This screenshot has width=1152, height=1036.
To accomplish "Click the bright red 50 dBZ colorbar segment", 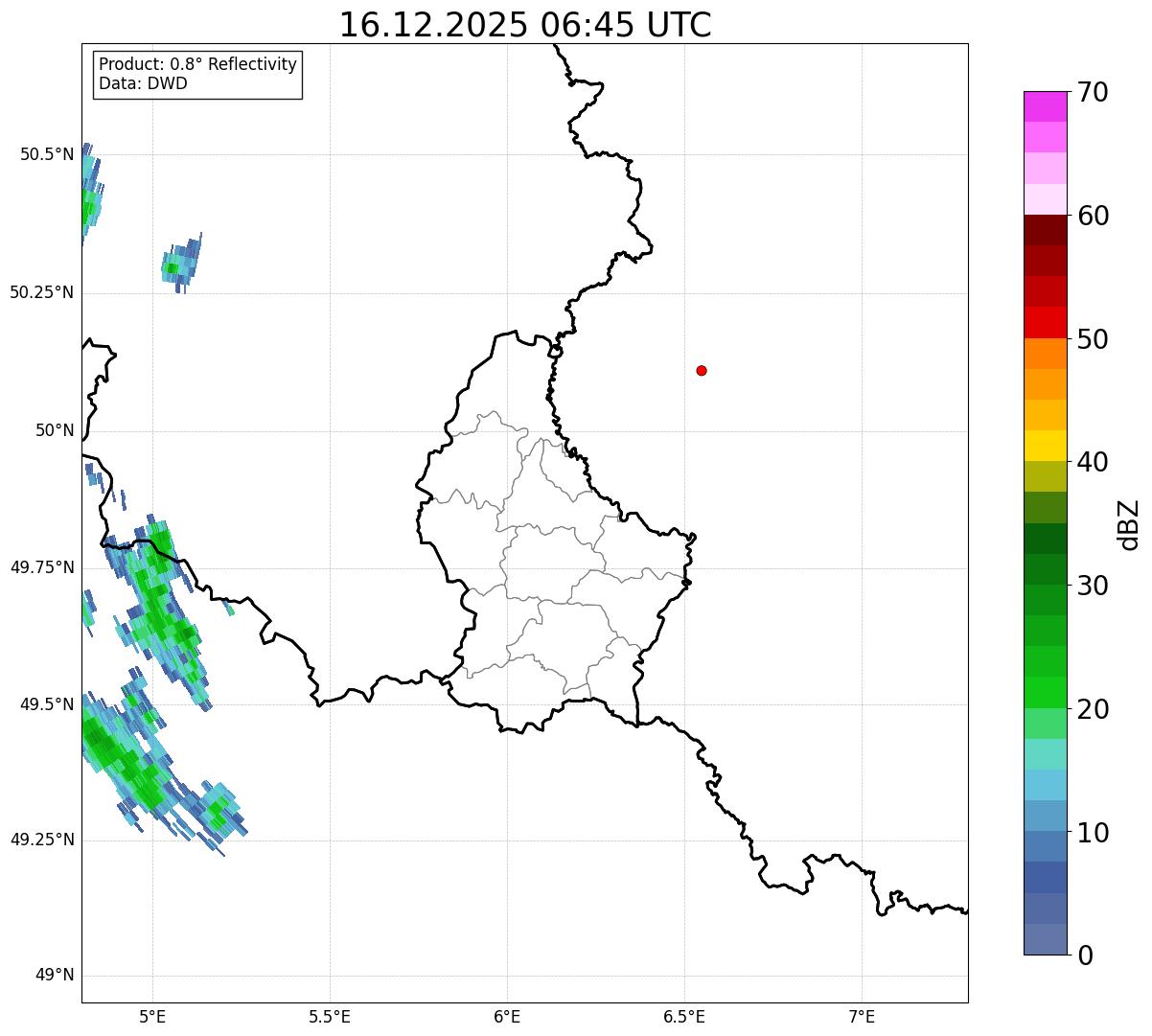I will [x=1045, y=323].
